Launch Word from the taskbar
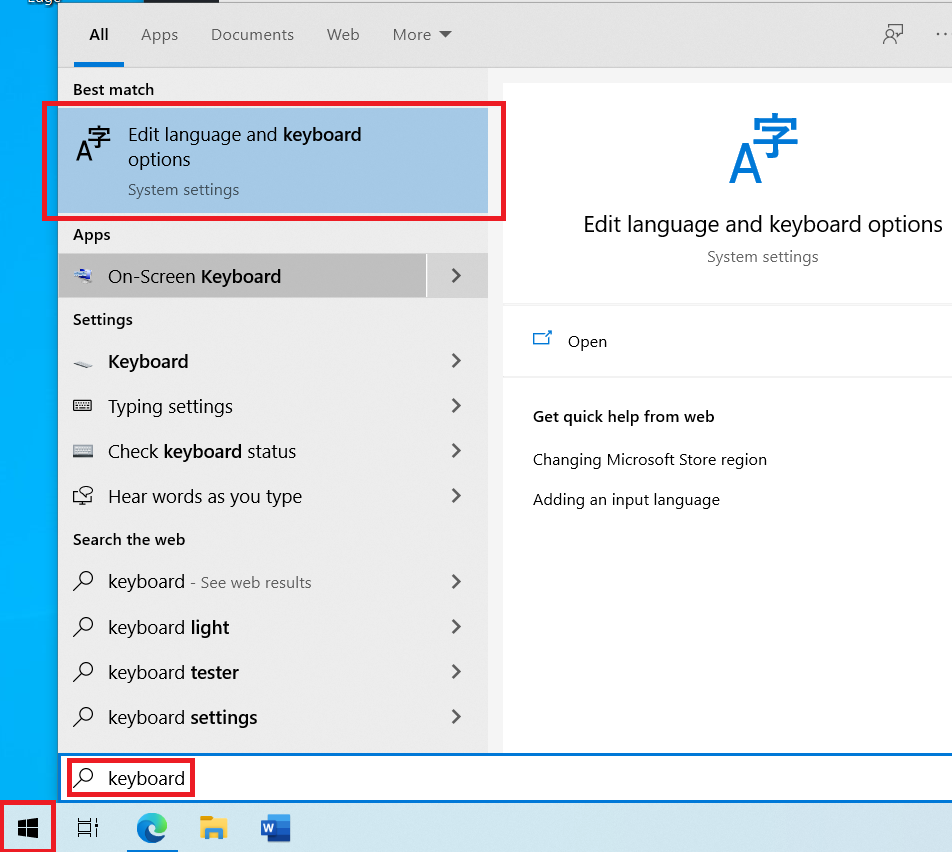Image resolution: width=952 pixels, height=852 pixels. point(274,827)
